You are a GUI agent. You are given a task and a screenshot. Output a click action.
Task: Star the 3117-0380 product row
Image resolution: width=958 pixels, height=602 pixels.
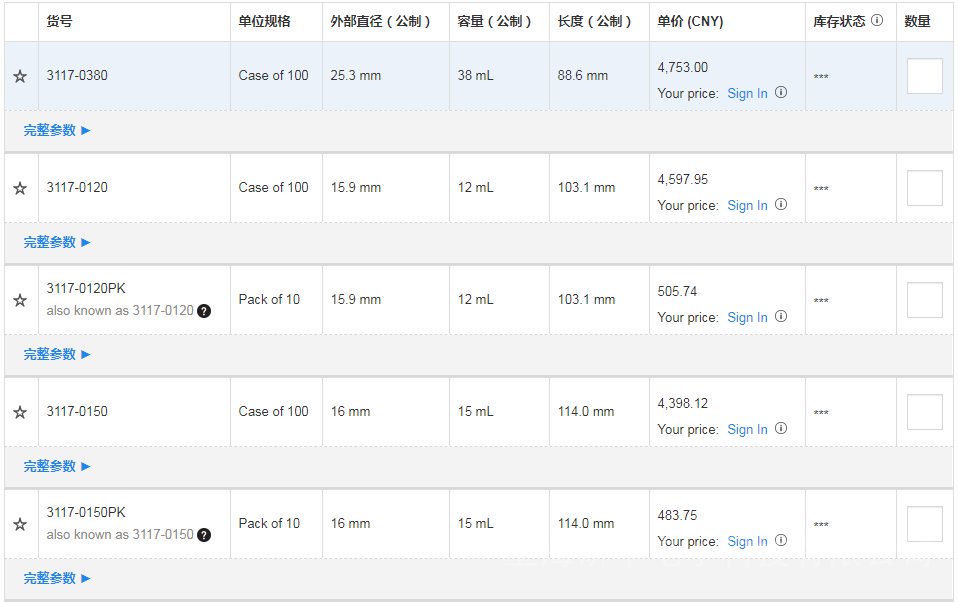(19, 76)
